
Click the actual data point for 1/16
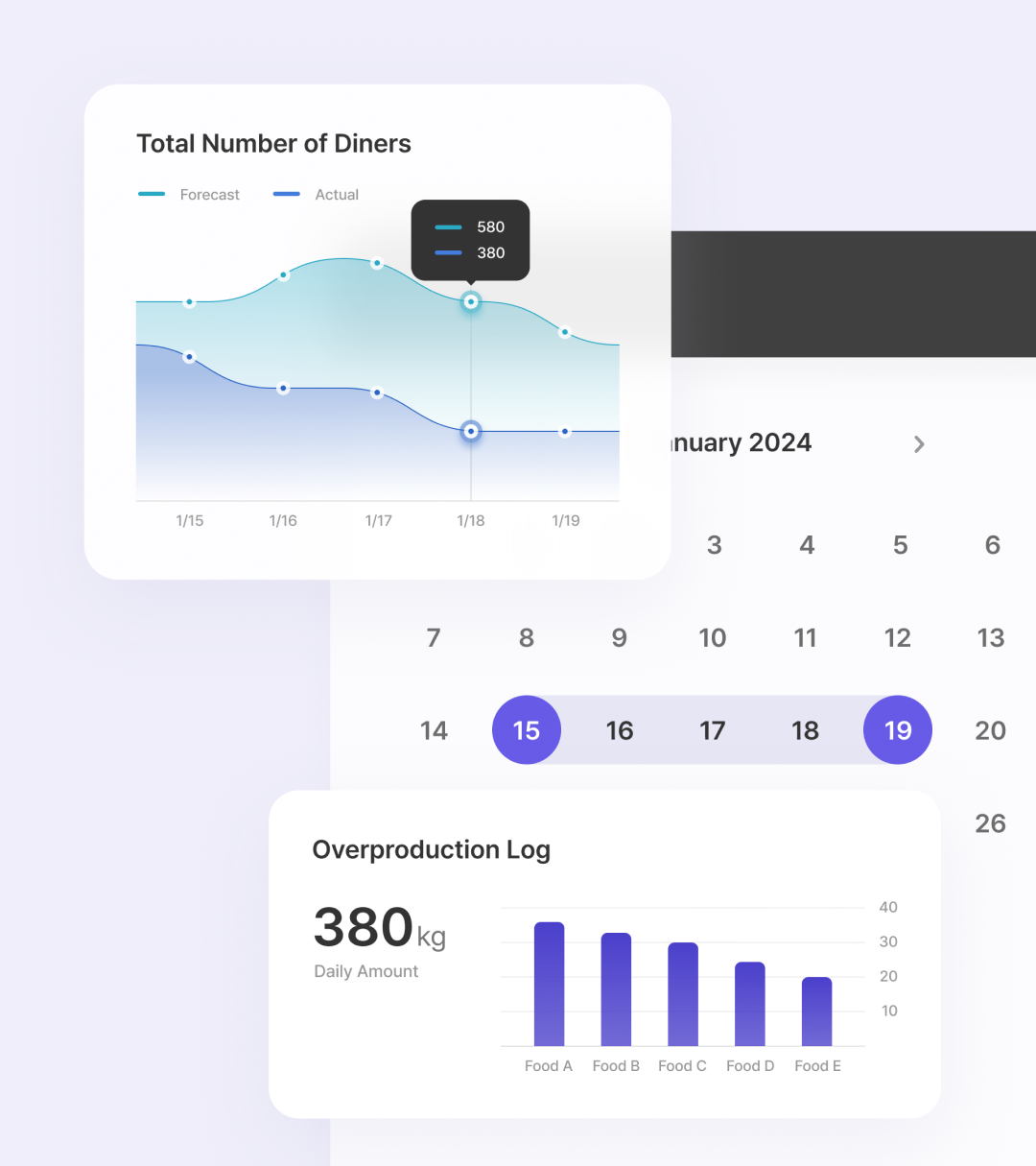(x=283, y=389)
